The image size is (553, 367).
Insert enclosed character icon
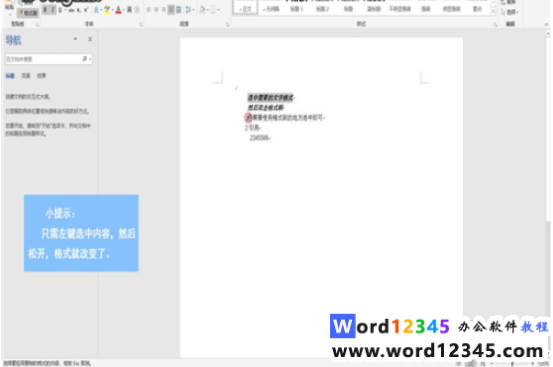tap(137, 10)
